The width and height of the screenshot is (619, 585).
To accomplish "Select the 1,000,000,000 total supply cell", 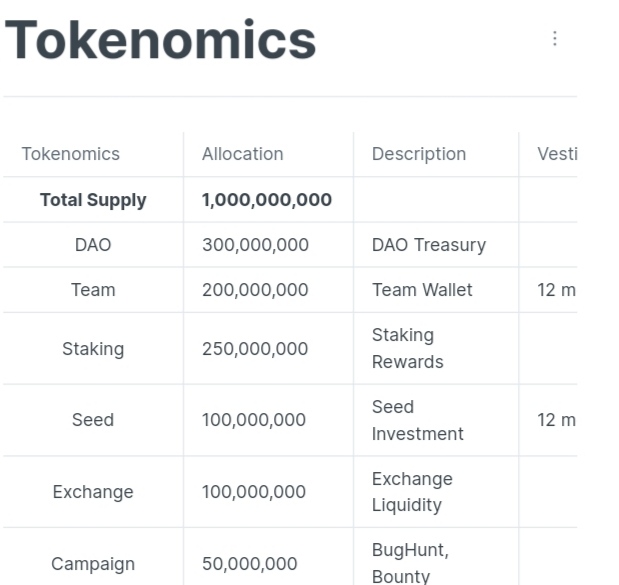I will (266, 200).
